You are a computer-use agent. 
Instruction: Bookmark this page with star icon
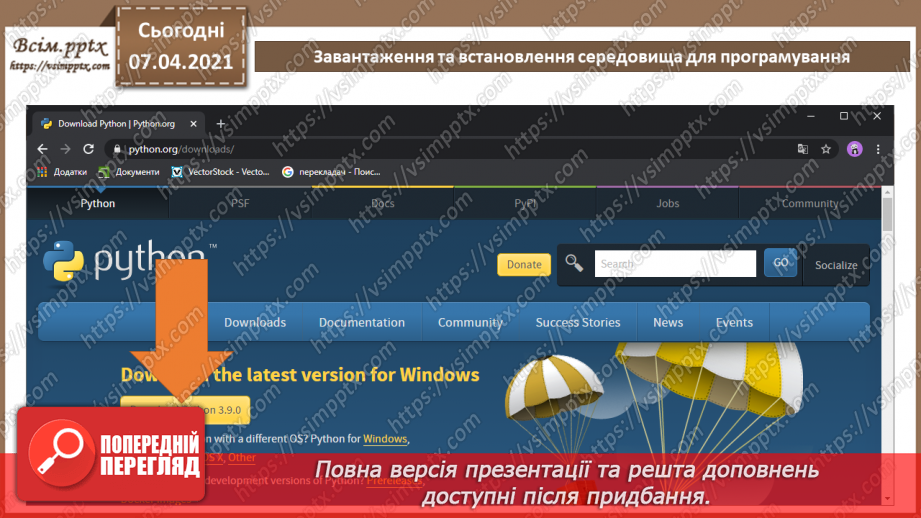coord(826,149)
